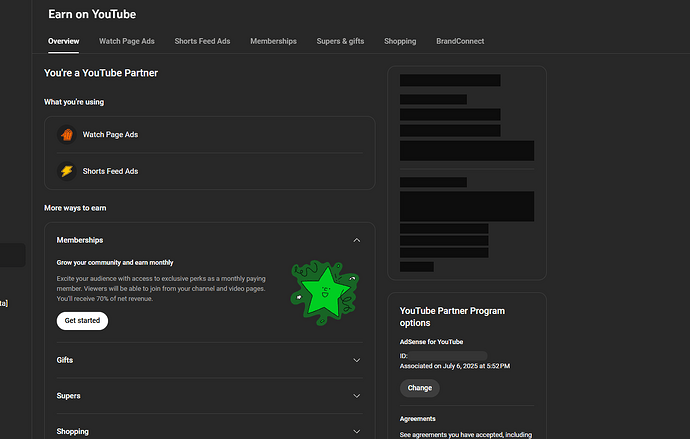
Task: Click the Watch Page Ads icon
Action: (66, 134)
